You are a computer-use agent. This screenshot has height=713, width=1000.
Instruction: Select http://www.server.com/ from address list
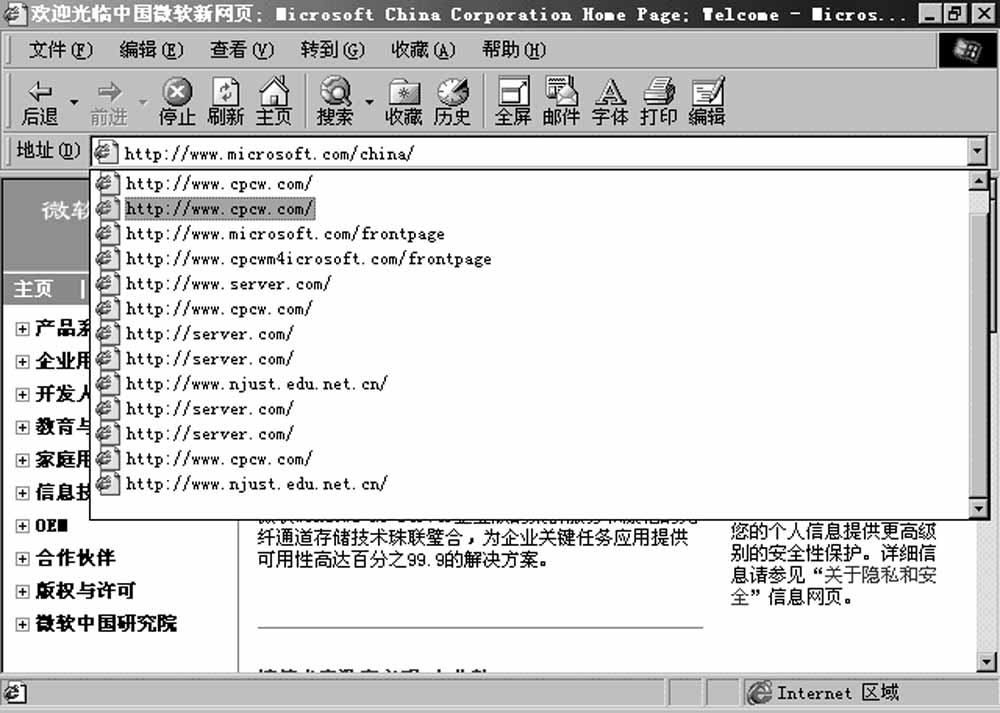[228, 283]
